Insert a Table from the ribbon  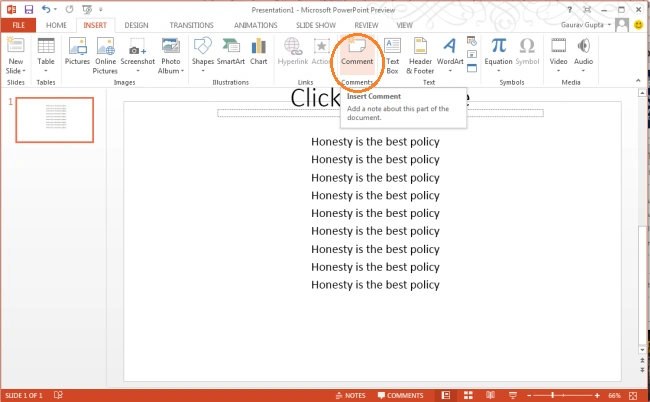tap(46, 54)
